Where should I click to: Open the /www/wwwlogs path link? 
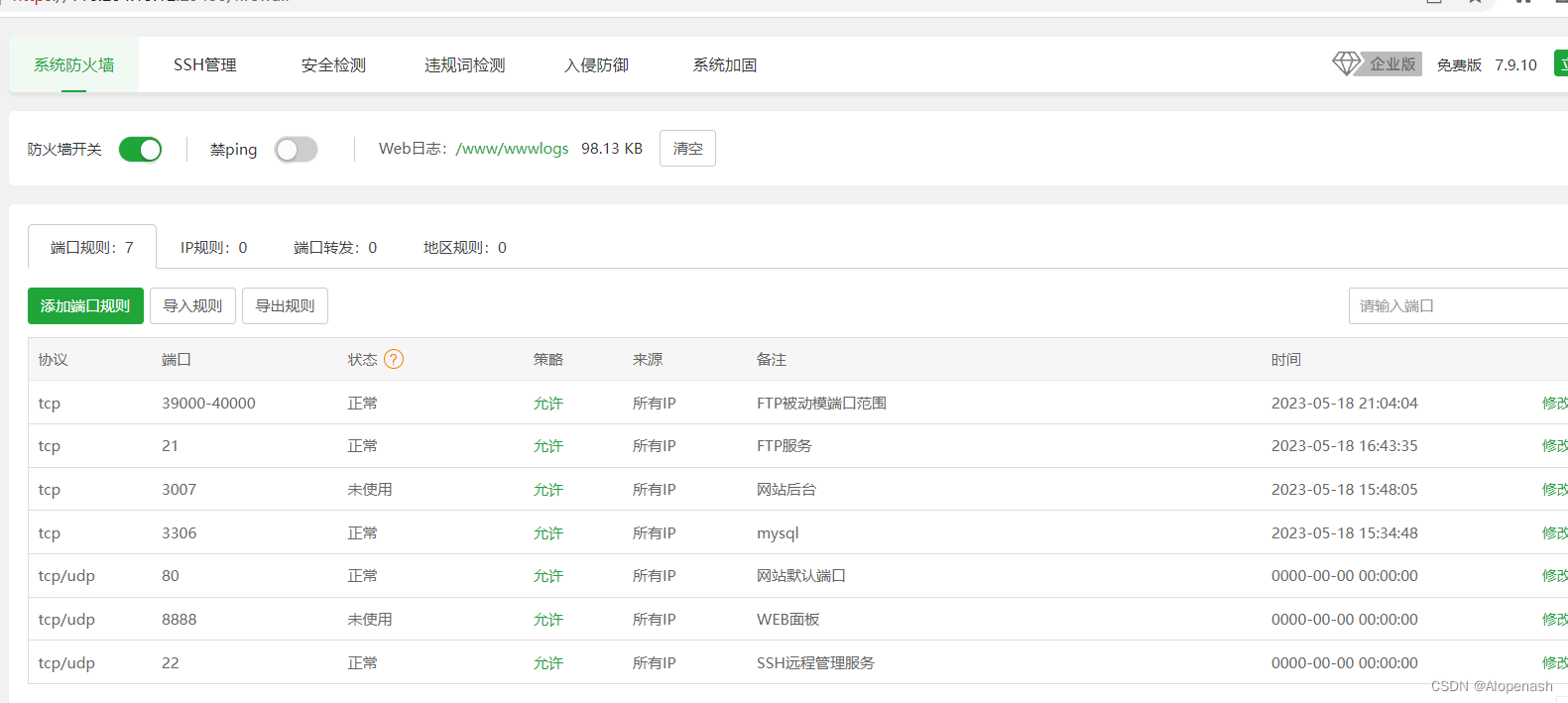click(x=512, y=149)
